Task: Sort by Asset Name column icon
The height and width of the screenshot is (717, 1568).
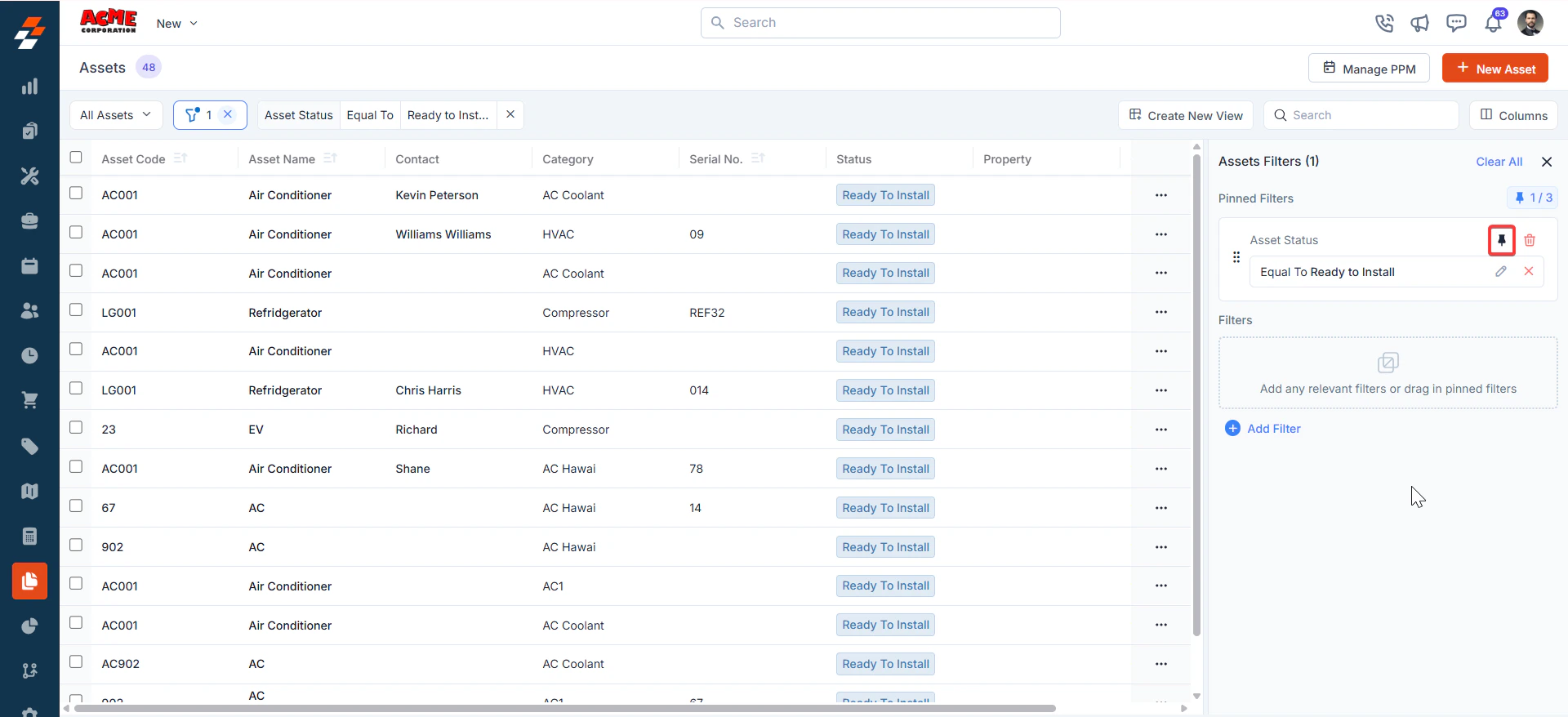Action: (x=330, y=158)
